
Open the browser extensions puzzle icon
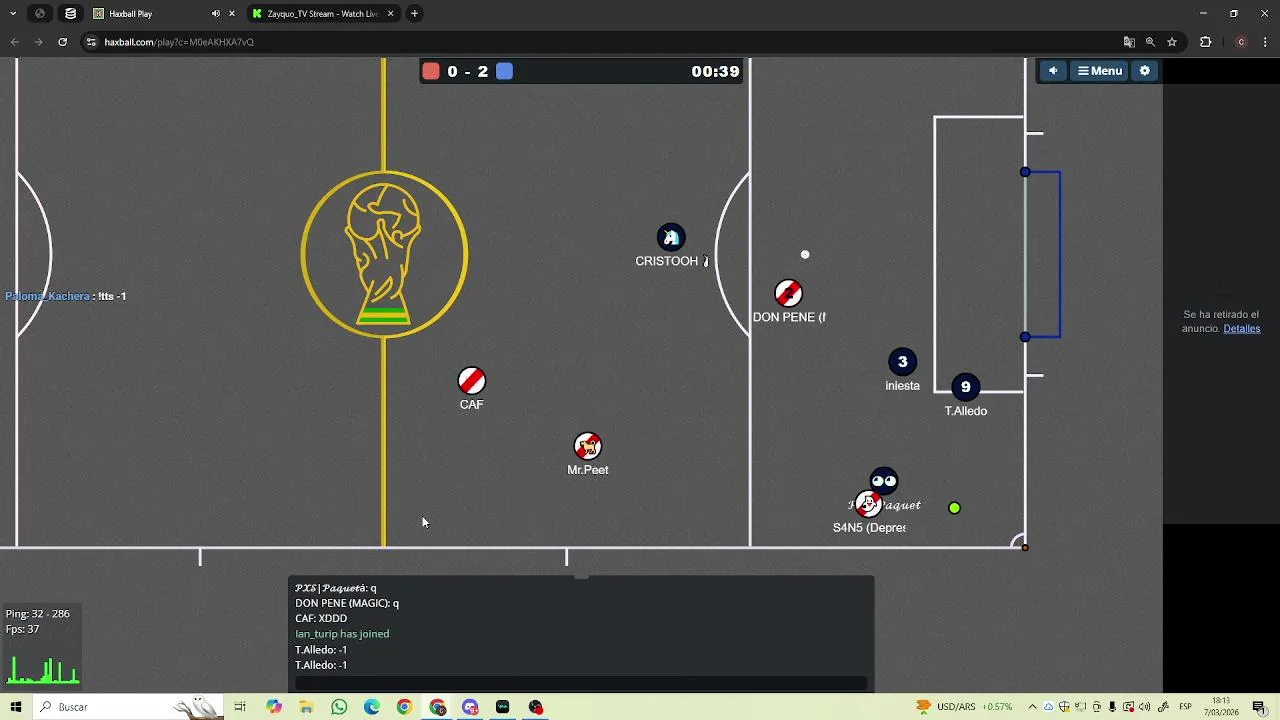(1205, 42)
